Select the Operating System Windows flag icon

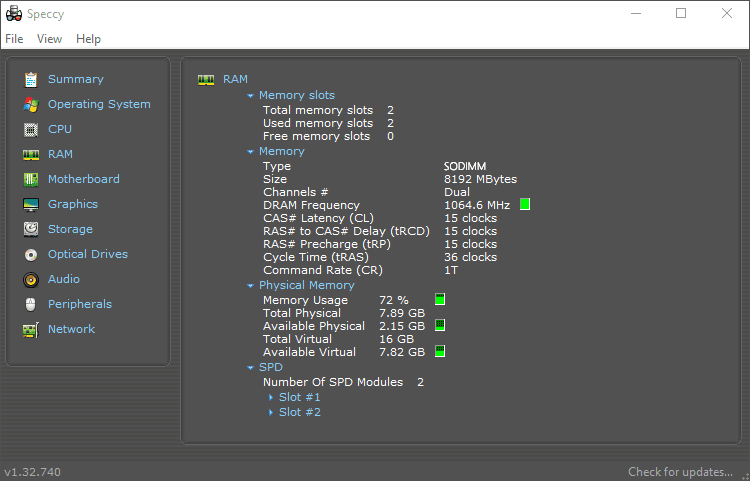[31, 104]
